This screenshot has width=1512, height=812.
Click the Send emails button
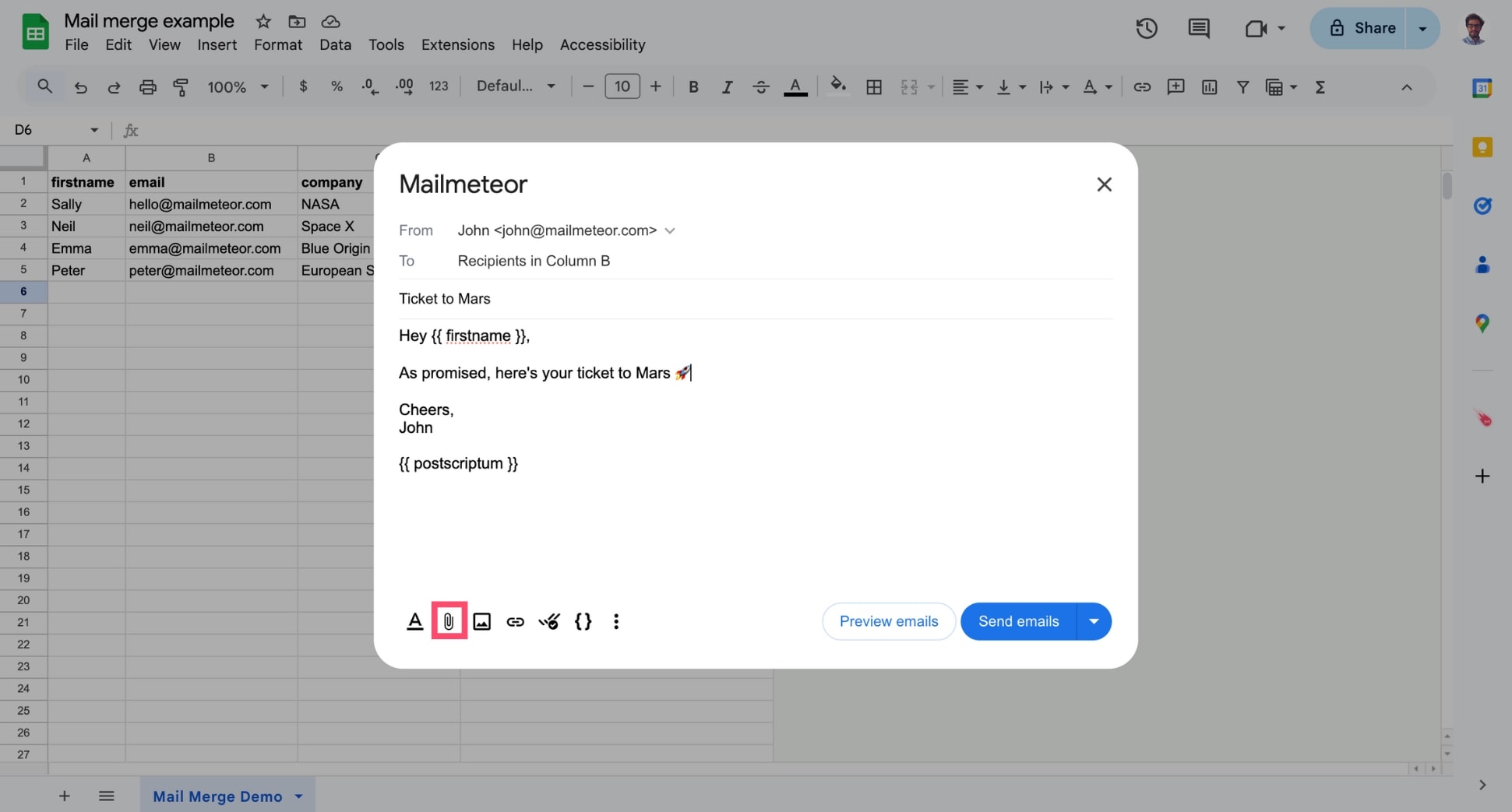pyautogui.click(x=1018, y=621)
